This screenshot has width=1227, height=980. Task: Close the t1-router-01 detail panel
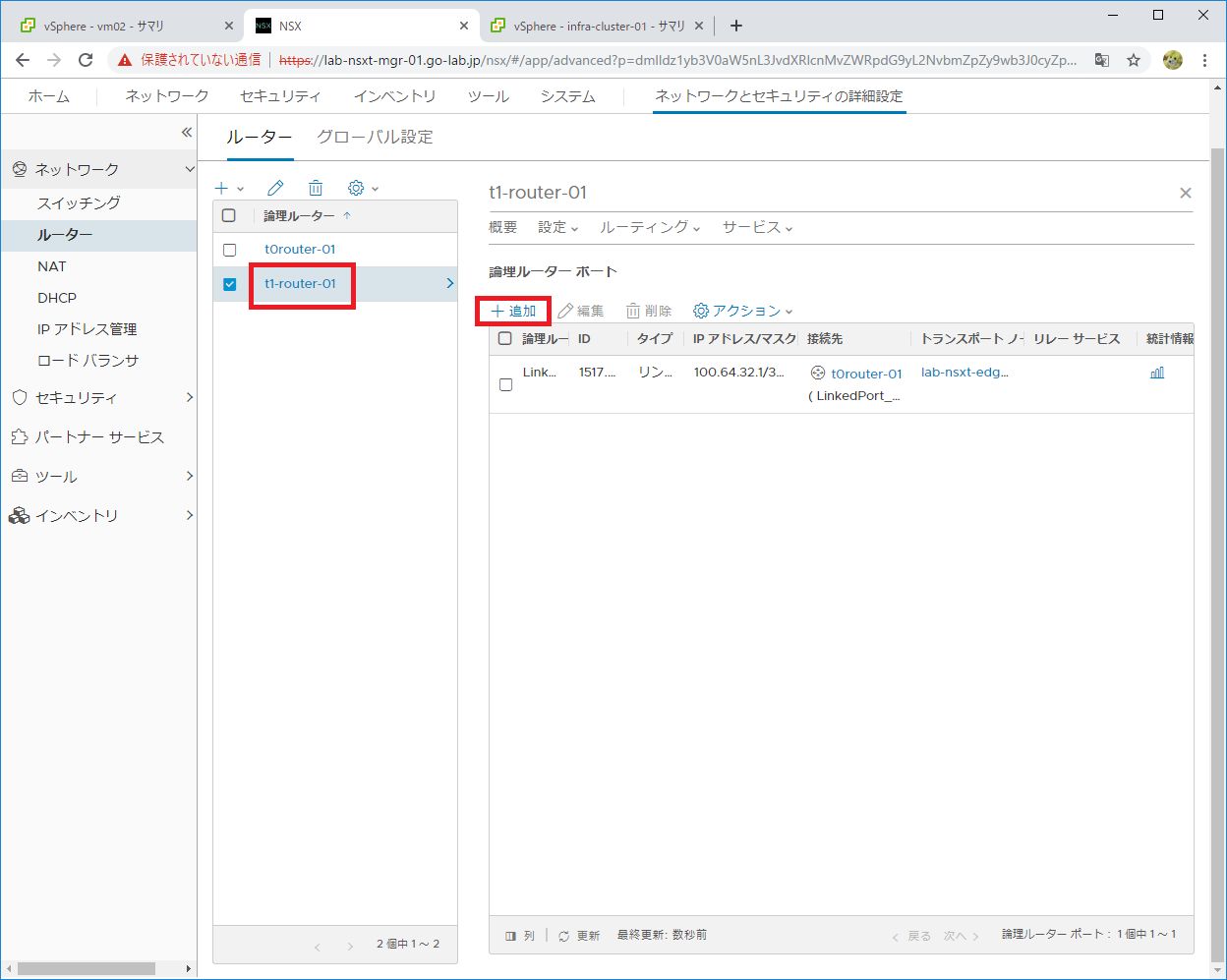coord(1186,193)
